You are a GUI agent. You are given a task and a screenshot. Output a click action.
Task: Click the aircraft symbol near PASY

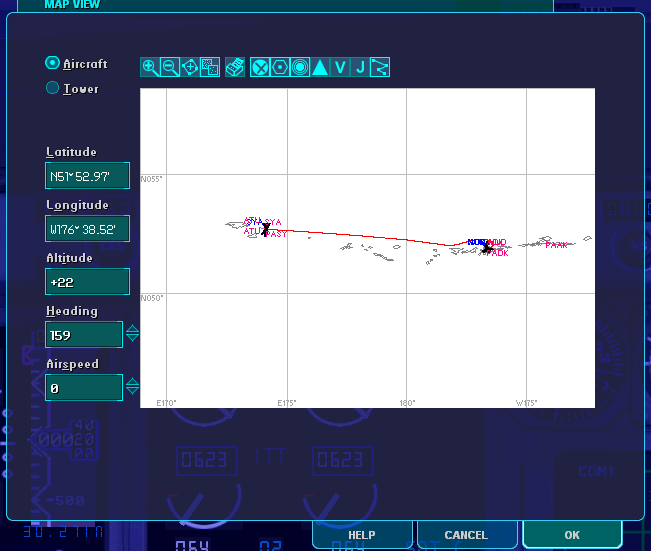pyautogui.click(x=266, y=229)
